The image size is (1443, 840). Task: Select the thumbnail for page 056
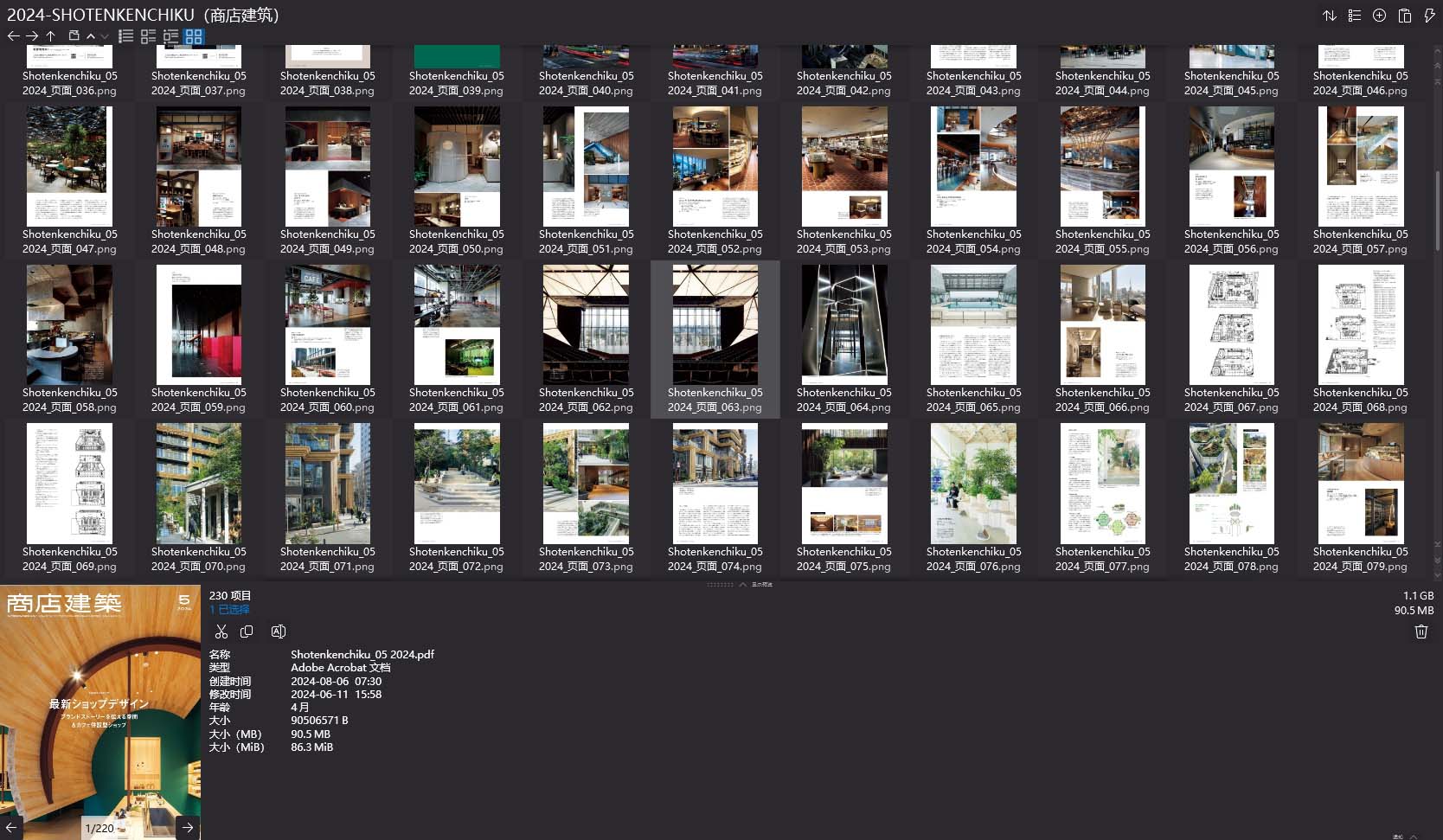[1232, 166]
